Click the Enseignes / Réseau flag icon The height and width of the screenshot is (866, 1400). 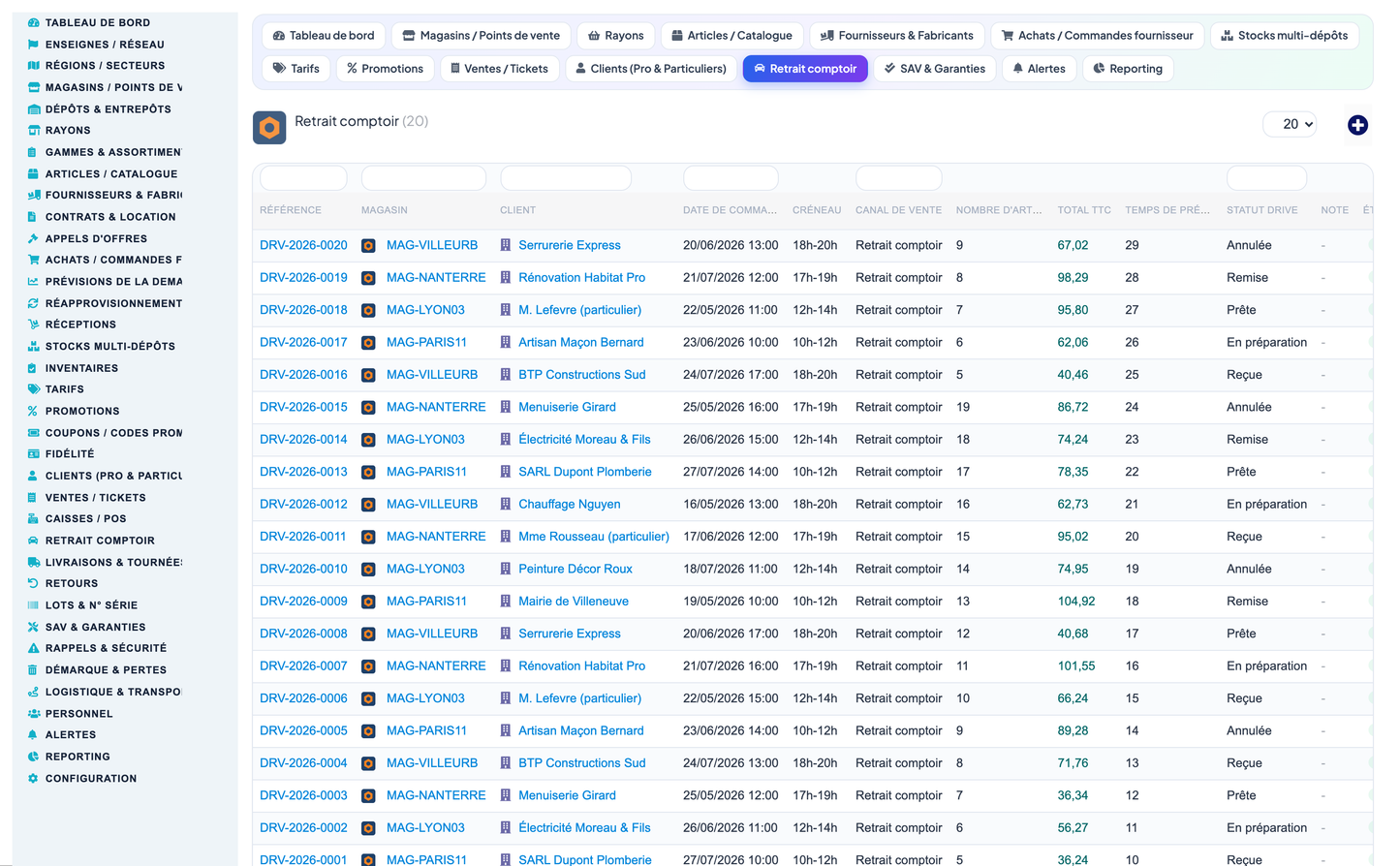click(x=34, y=45)
